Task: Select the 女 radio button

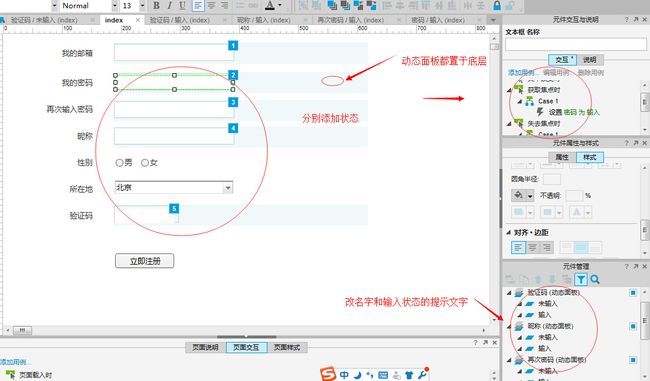Action: pyautogui.click(x=145, y=163)
